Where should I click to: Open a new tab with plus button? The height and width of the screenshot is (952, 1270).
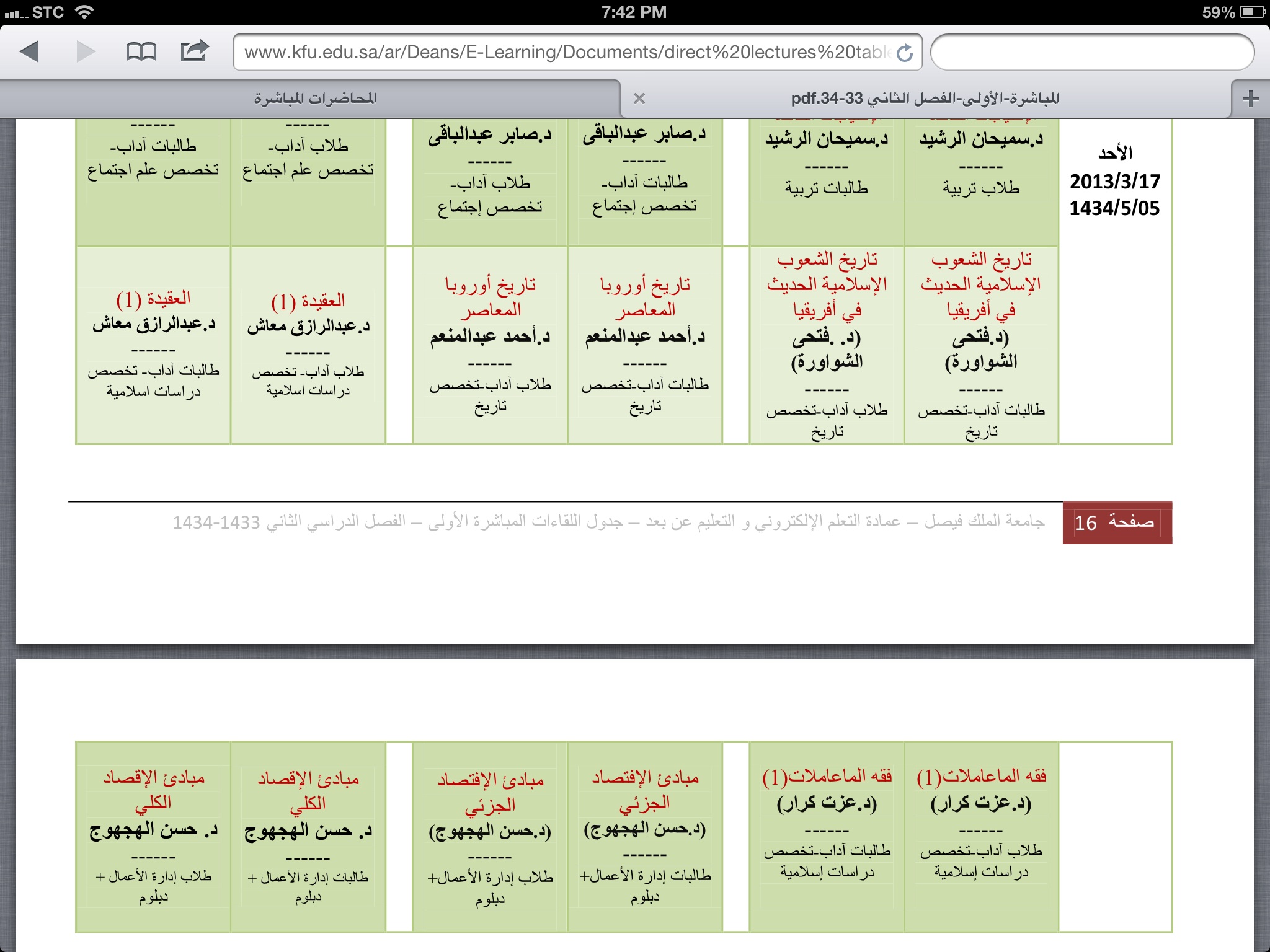(1250, 99)
